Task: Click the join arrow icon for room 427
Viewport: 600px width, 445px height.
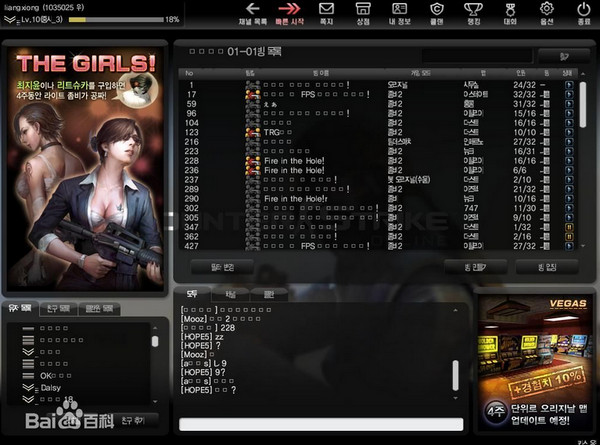Action: tap(569, 246)
